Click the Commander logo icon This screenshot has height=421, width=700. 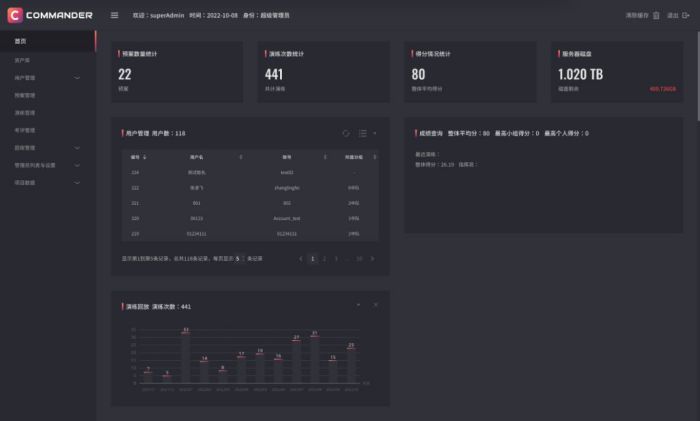tap(15, 15)
